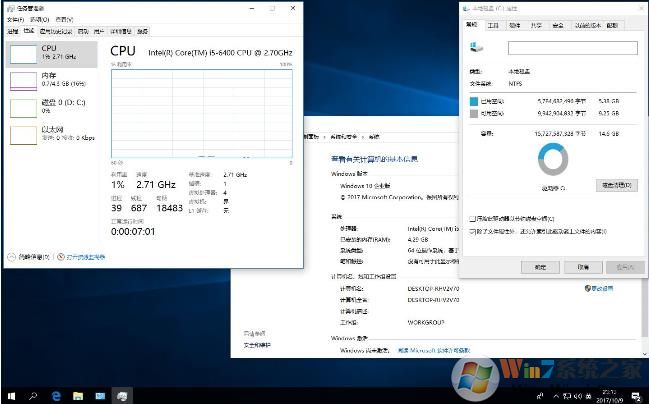Switch to the 应用历史记录 app history tab
The image size is (649, 404).
click(x=56, y=31)
